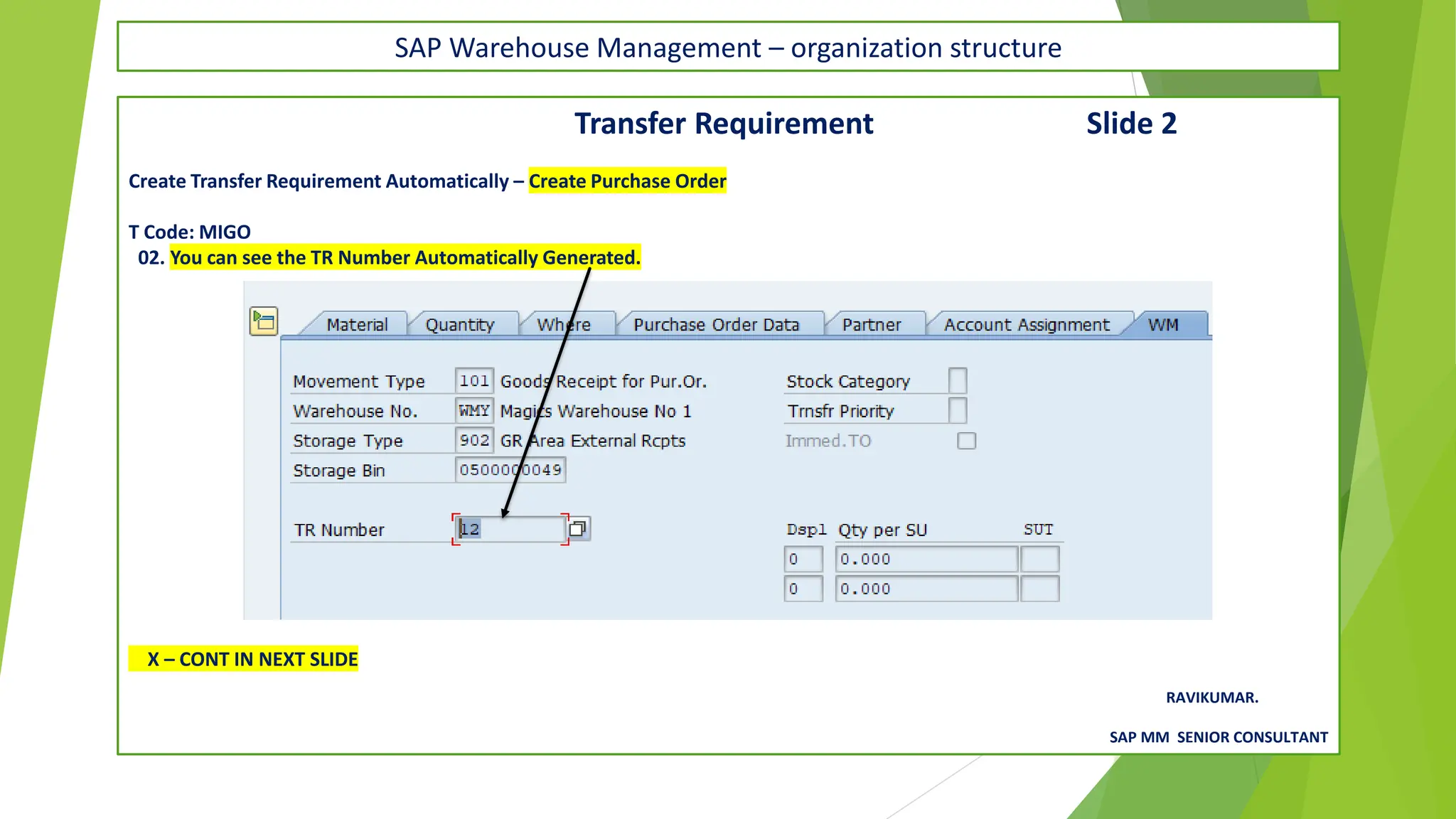The height and width of the screenshot is (819, 1456).
Task: Click the Movement Type field showing 101
Action: coord(474,381)
